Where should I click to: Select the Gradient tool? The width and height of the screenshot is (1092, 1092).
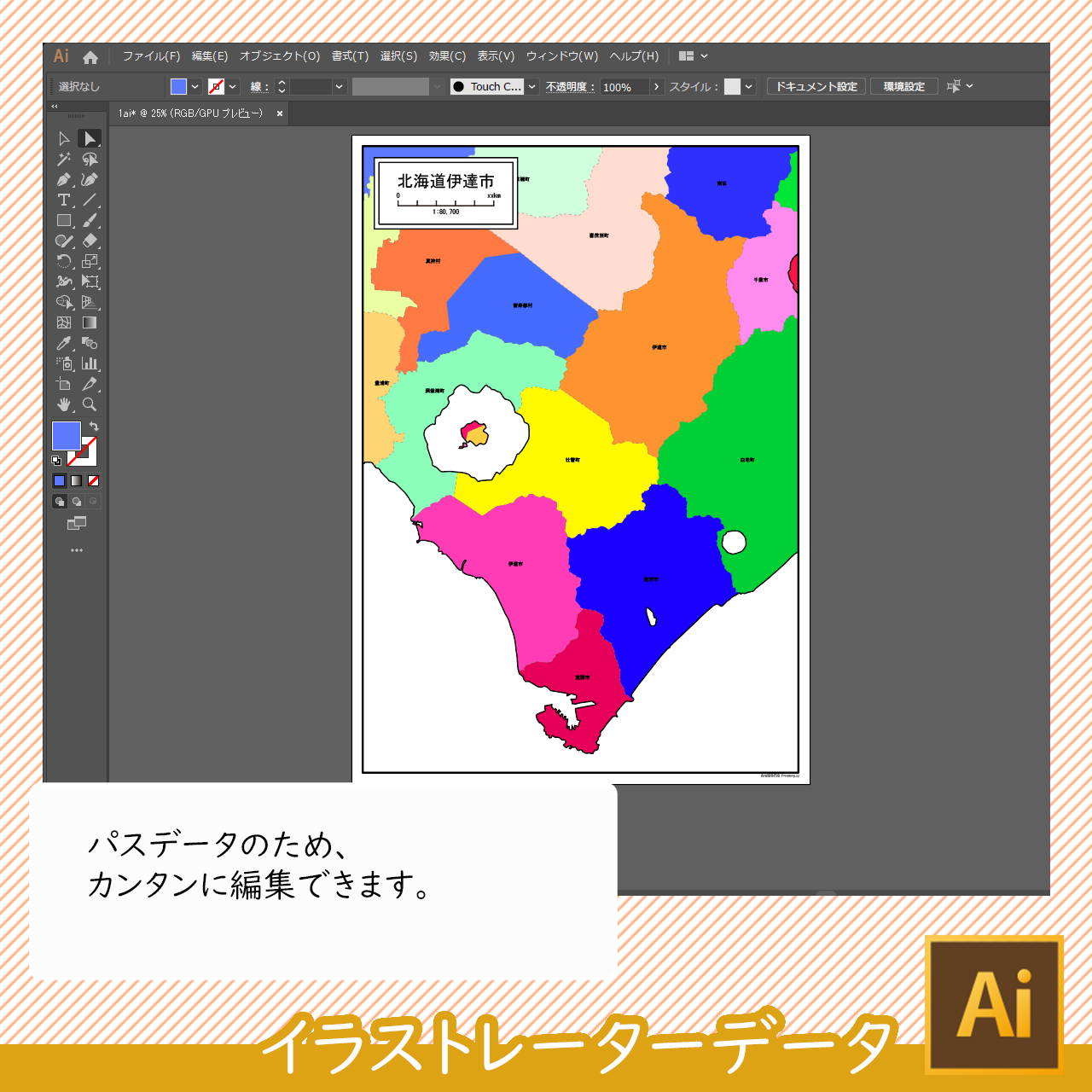click(90, 322)
